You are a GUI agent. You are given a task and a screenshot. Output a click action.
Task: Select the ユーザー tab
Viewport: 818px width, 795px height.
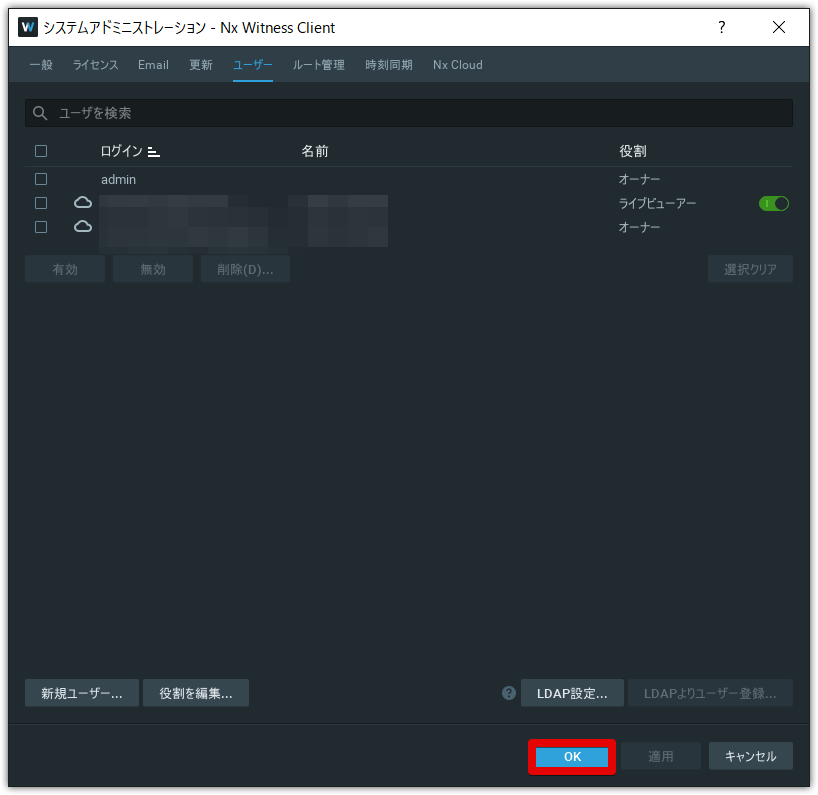click(x=252, y=65)
